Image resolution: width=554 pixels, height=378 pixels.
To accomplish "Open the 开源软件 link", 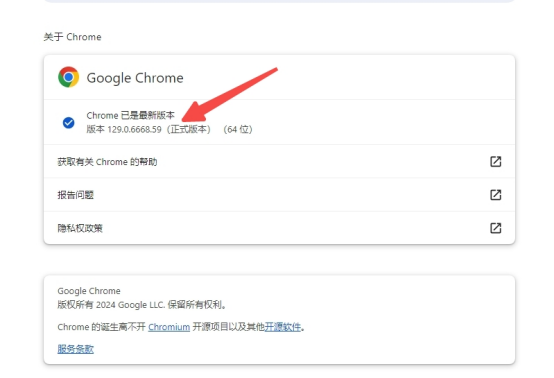I will coord(283,327).
